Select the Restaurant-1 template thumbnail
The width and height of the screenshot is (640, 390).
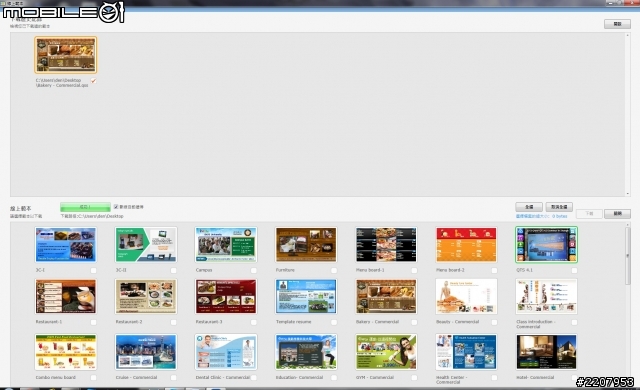[66, 297]
